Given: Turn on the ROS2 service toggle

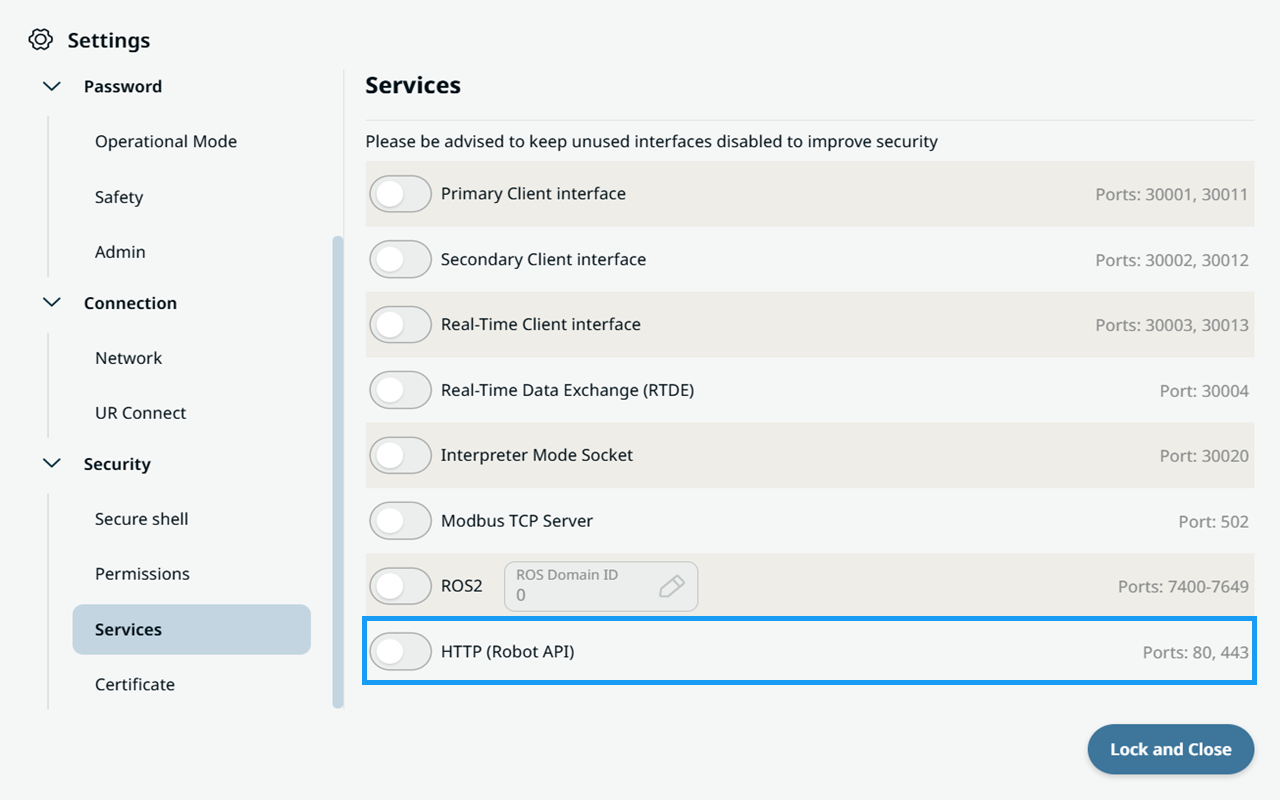Looking at the screenshot, I should (401, 586).
